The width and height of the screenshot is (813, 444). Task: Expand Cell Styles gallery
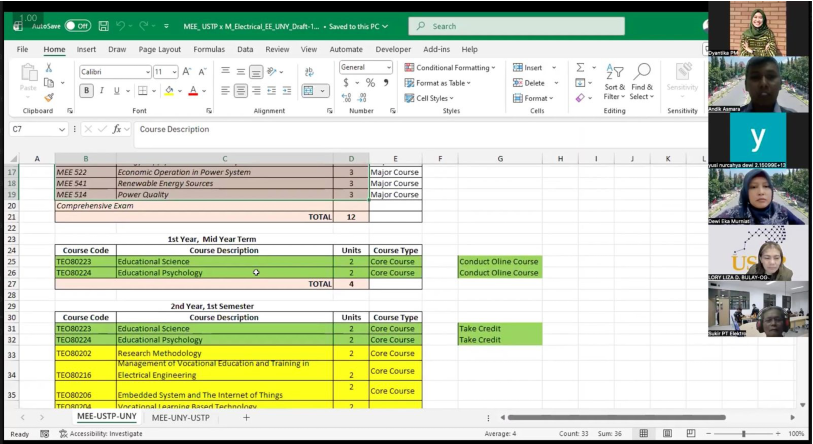click(429, 98)
